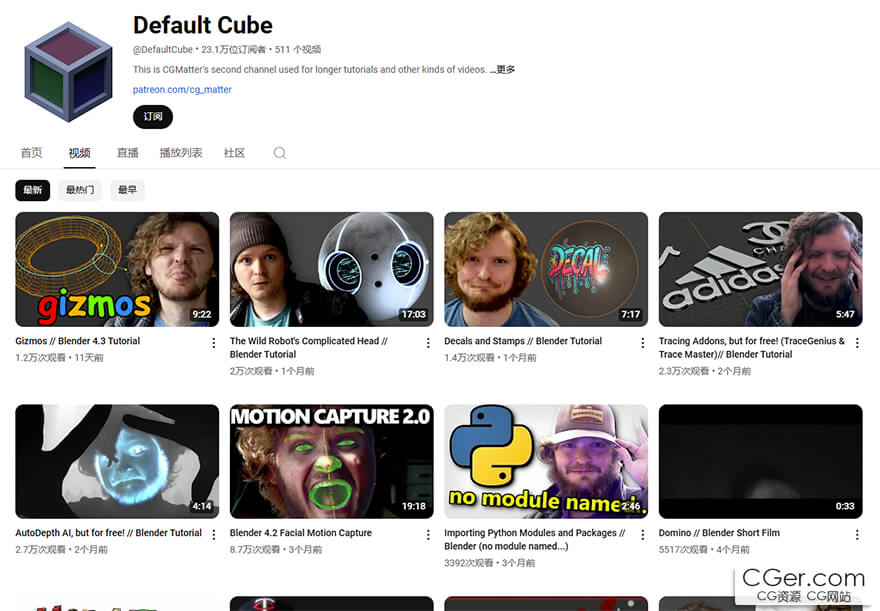The image size is (880, 611).
Task: Open the Default Cube channel avatar
Action: coord(68,72)
